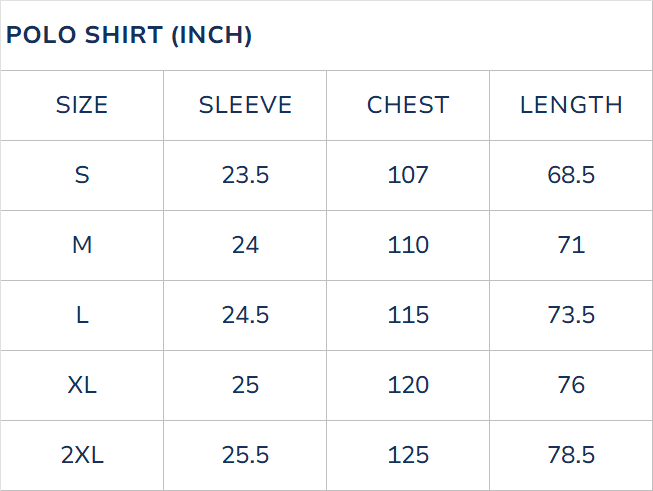Select the SIZE column header
This screenshot has width=653, height=491.
82,105
